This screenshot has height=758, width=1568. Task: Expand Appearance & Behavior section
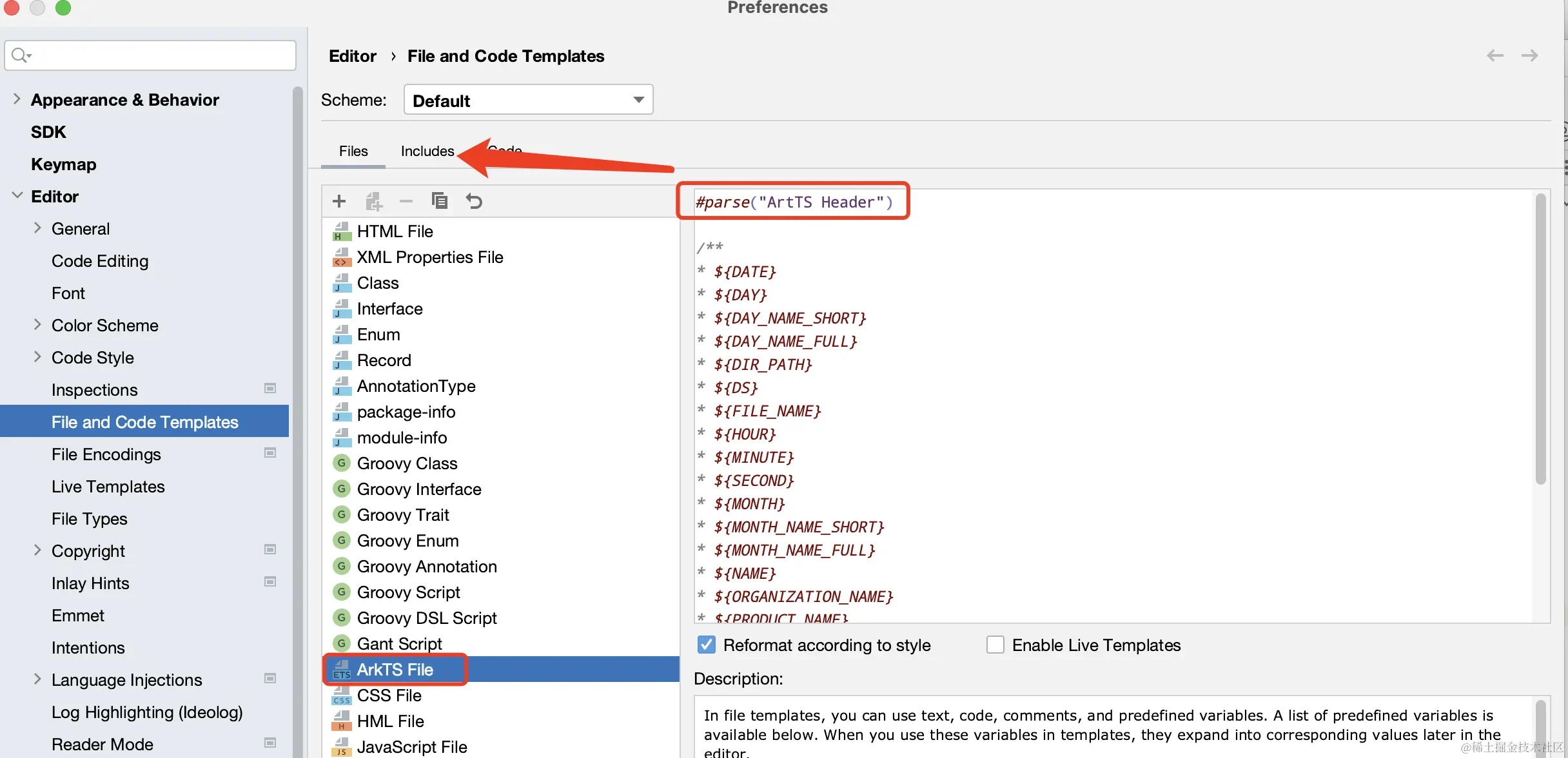(17, 99)
